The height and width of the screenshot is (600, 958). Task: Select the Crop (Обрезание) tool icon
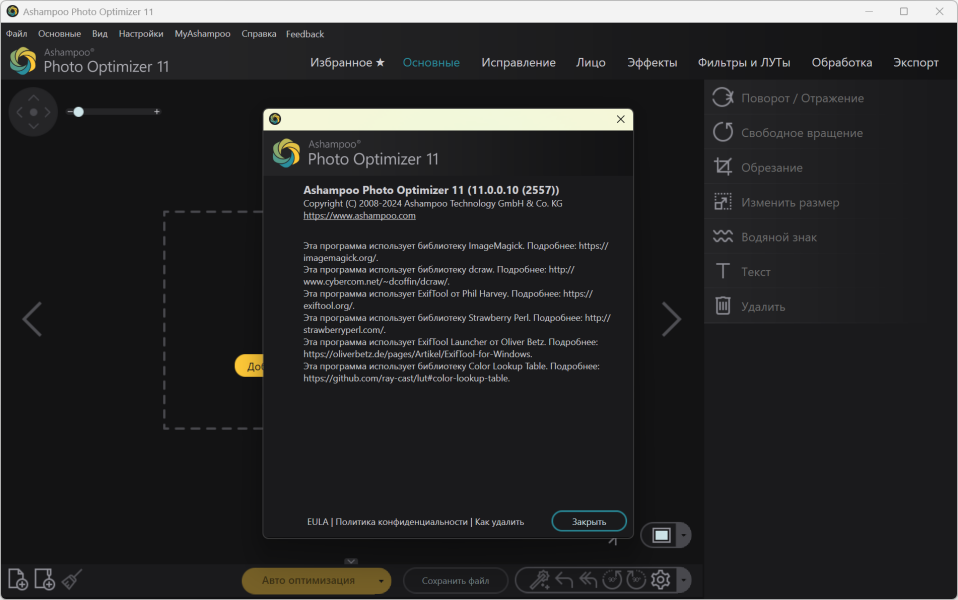pos(722,167)
